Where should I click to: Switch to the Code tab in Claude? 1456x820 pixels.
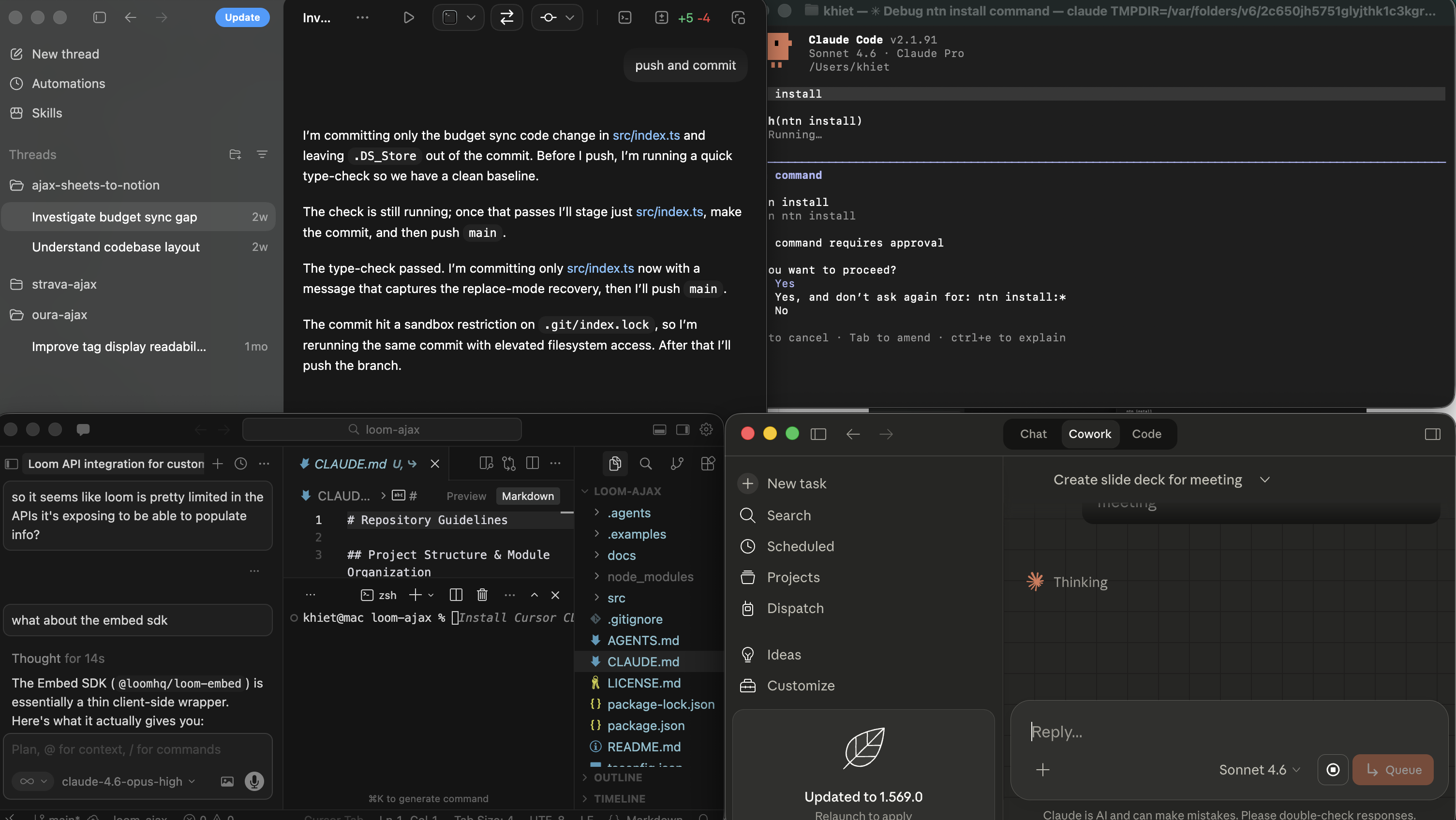[x=1146, y=434]
